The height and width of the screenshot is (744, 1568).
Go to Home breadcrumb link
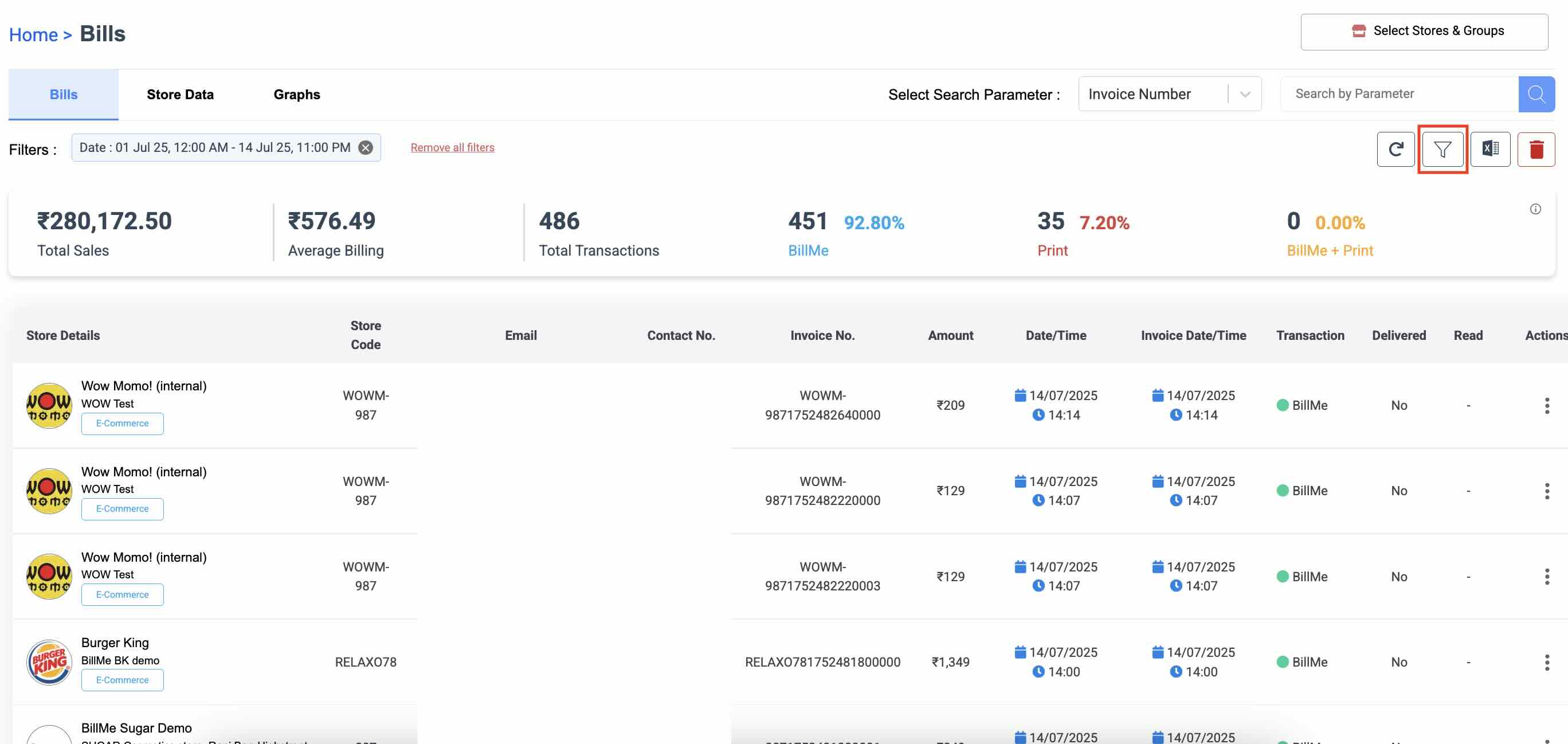tap(33, 36)
